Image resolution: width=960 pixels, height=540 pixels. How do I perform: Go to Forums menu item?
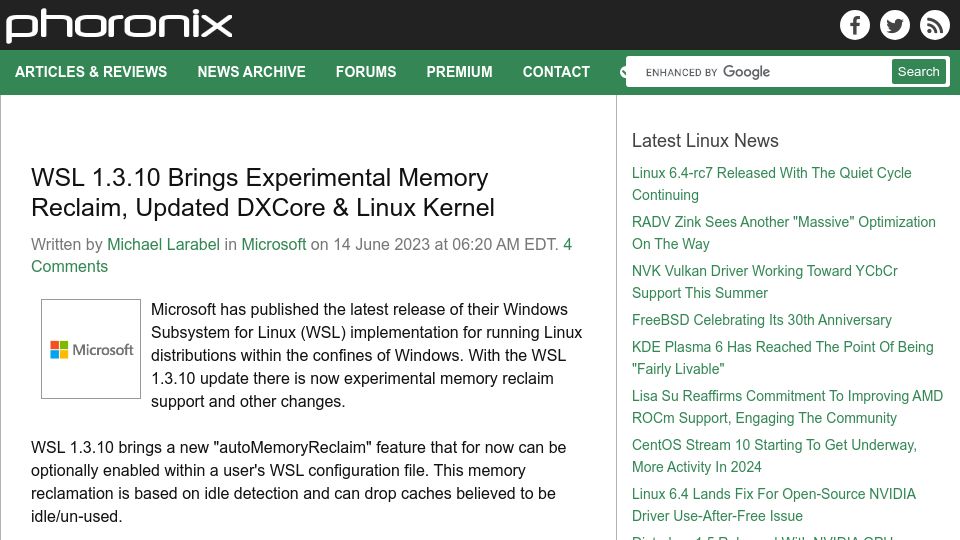coord(366,72)
